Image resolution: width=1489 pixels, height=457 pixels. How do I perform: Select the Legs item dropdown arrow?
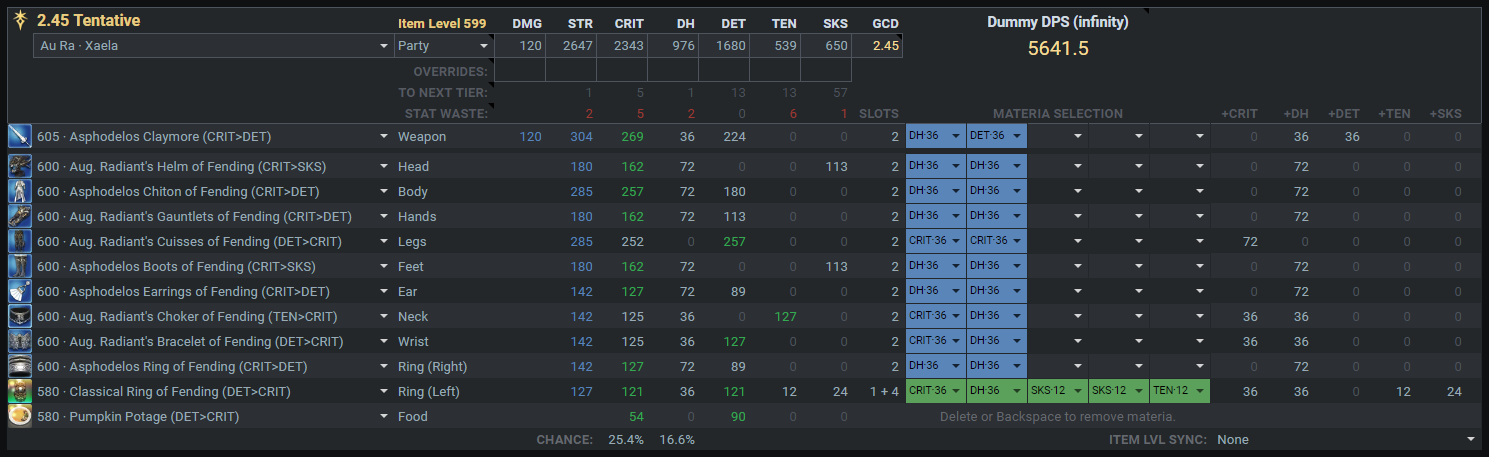384,241
